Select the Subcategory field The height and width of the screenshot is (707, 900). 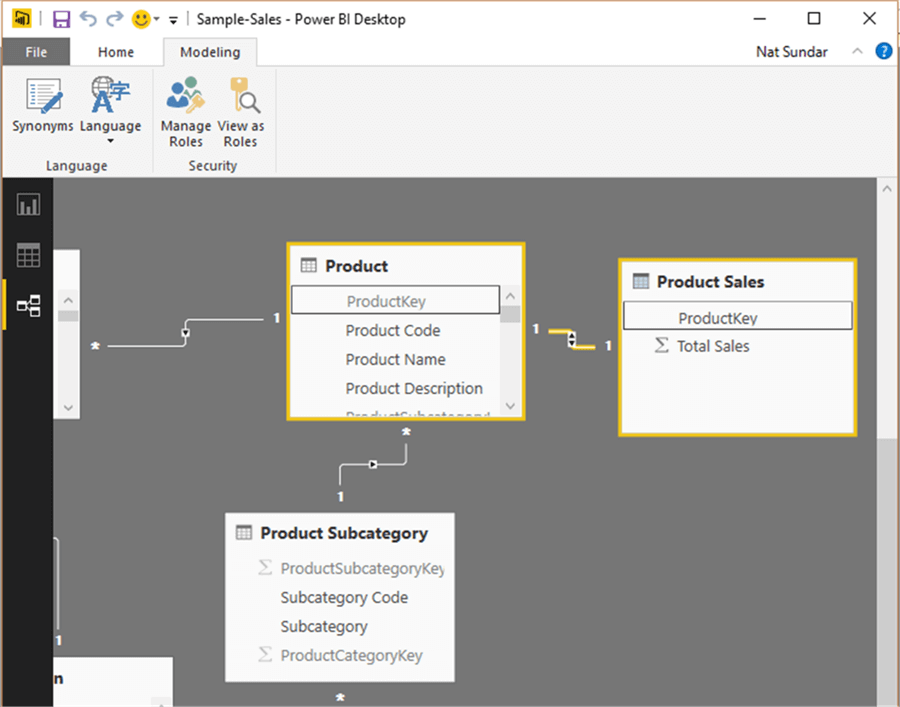click(x=324, y=627)
